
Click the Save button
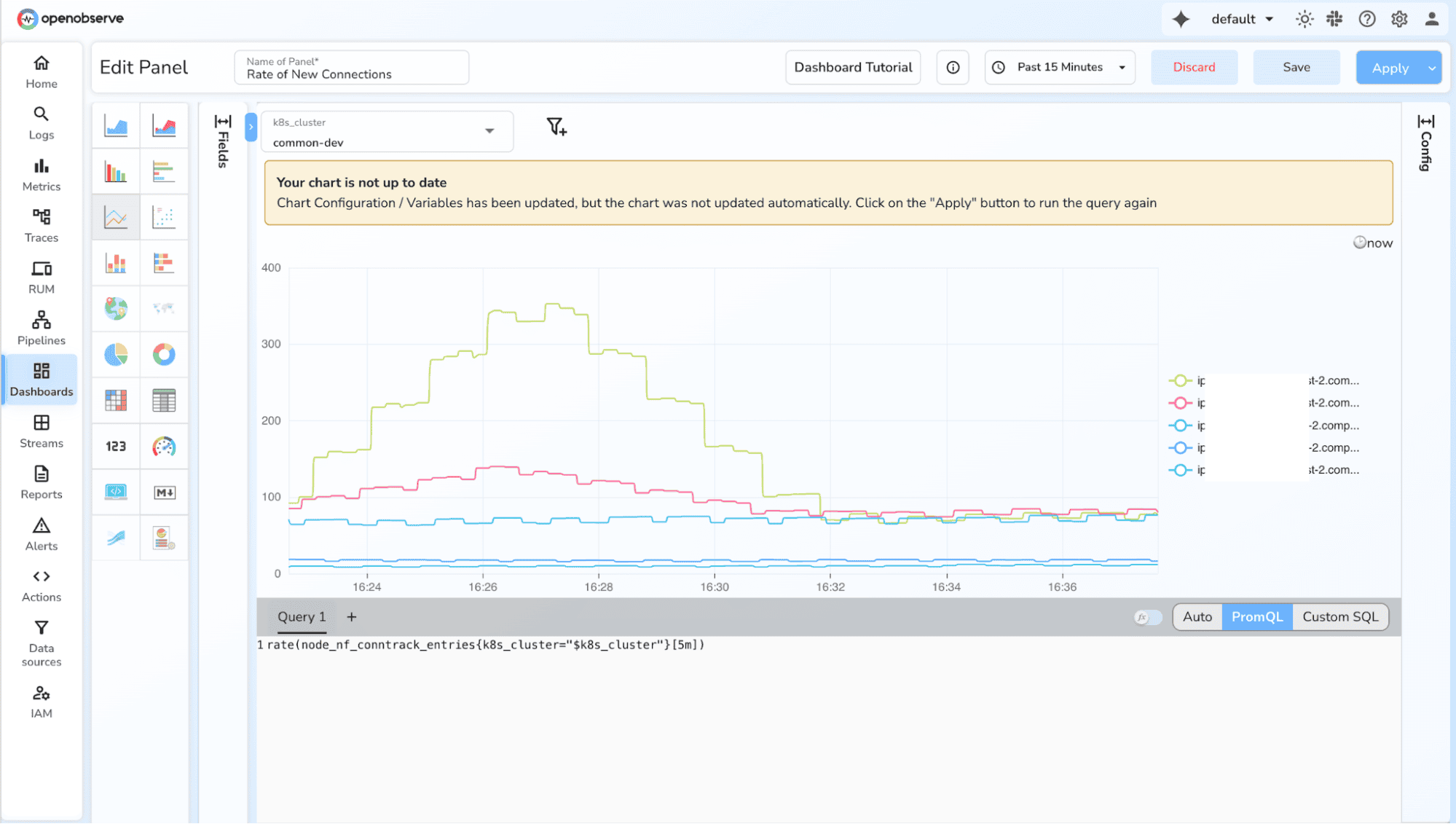pos(1296,67)
